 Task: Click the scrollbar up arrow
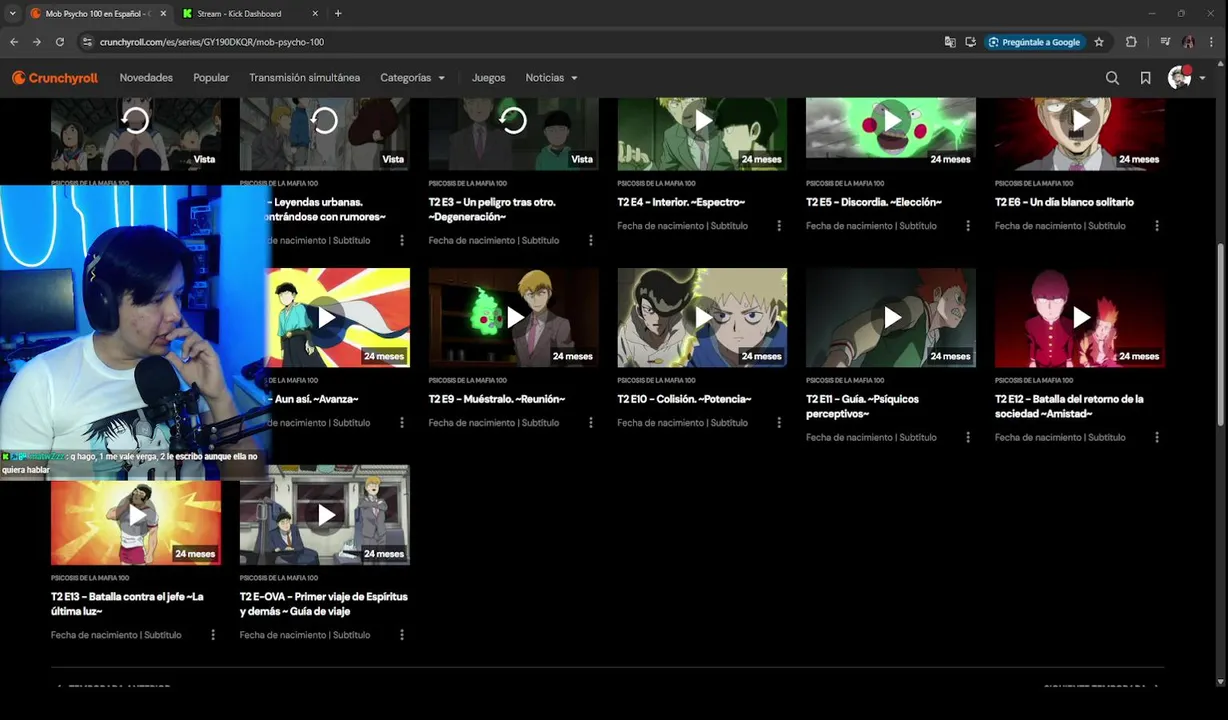1220,62
